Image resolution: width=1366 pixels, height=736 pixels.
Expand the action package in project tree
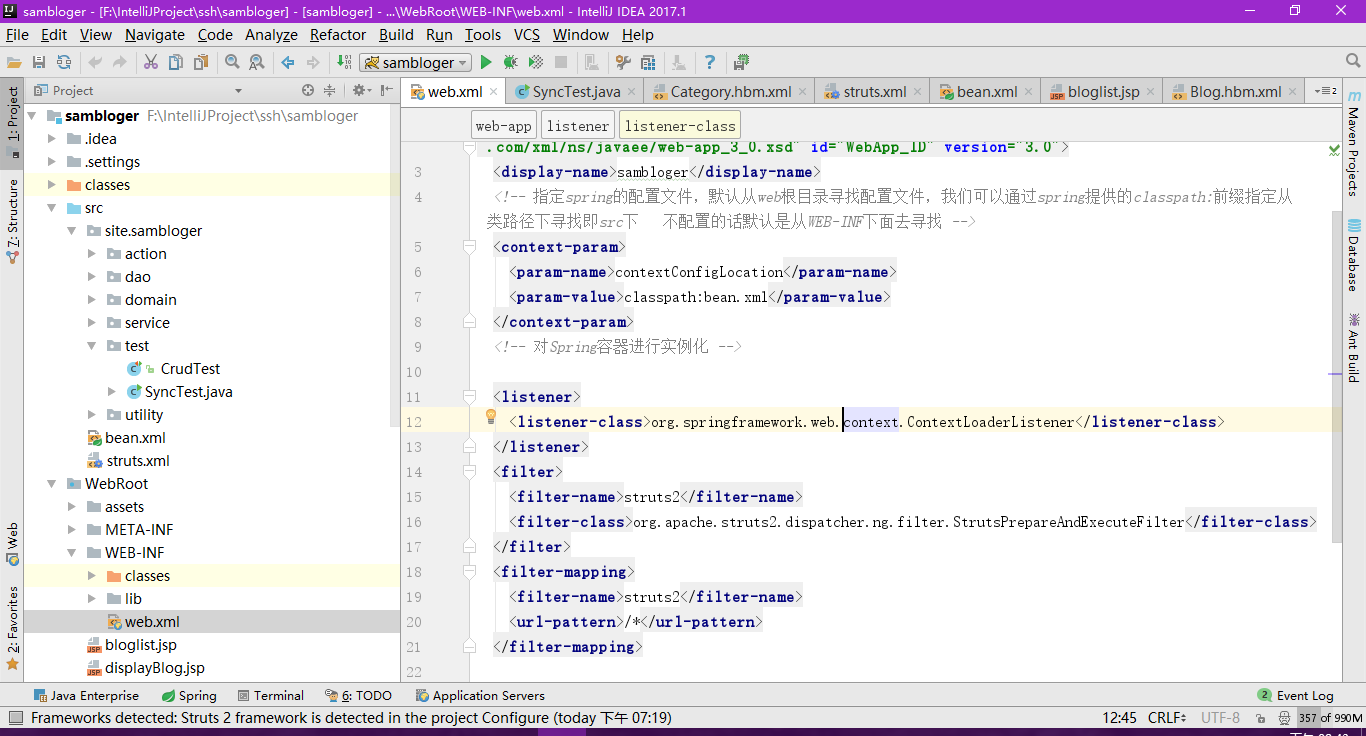pos(92,254)
